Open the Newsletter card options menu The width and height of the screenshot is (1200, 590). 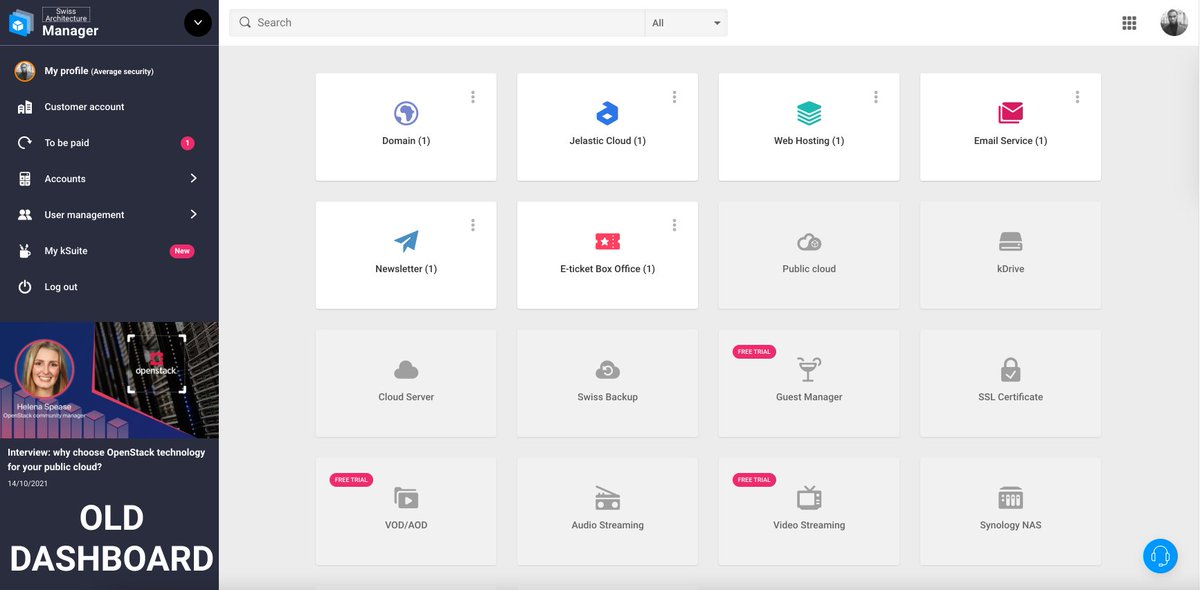pos(473,225)
